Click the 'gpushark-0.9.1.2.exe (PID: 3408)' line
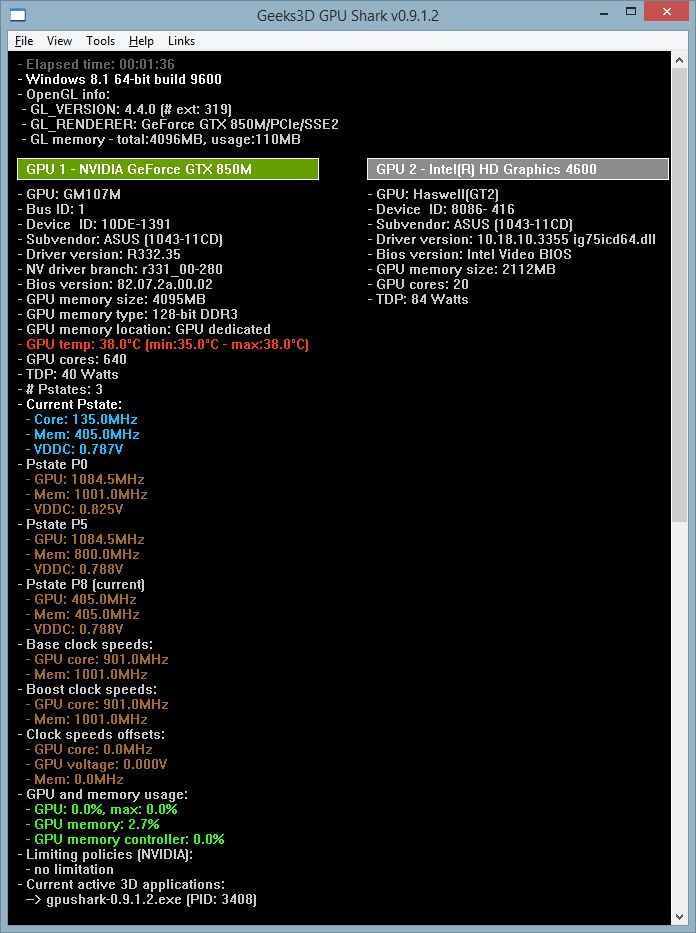 [x=141, y=900]
